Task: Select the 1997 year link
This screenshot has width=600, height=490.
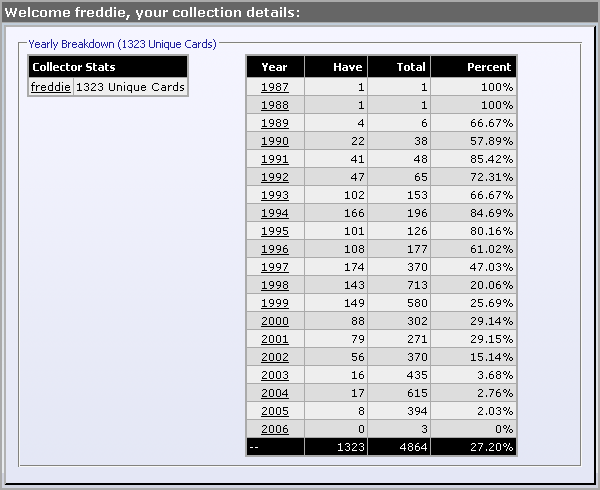Action: tap(274, 267)
